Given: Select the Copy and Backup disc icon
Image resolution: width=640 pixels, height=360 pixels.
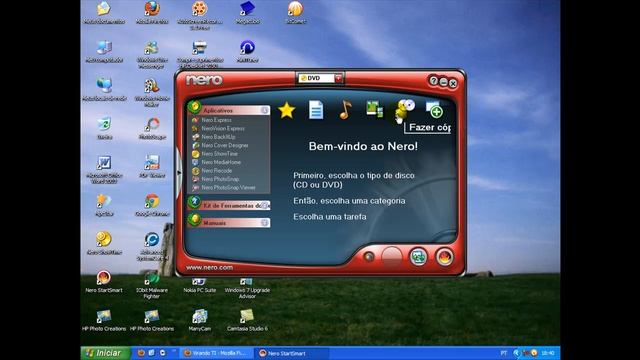Looking at the screenshot, I should pyautogui.click(x=404, y=109).
